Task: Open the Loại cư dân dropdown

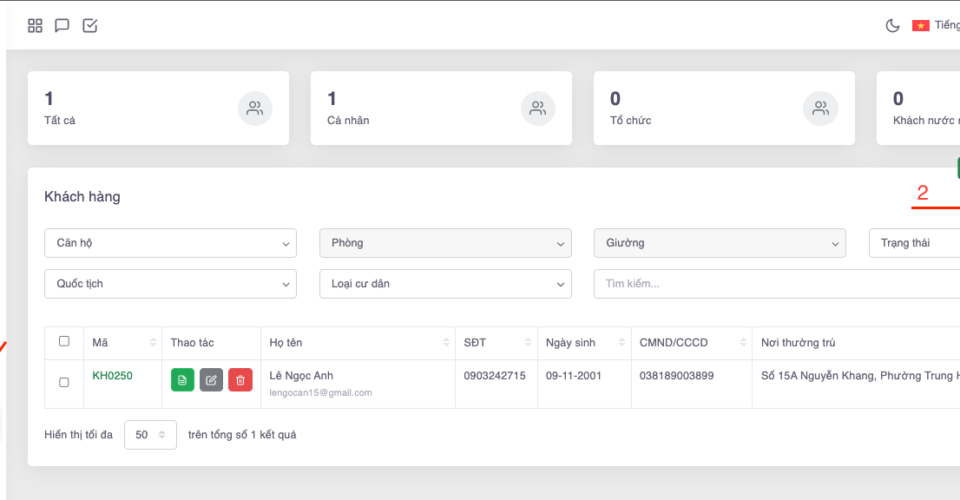Action: tap(445, 284)
